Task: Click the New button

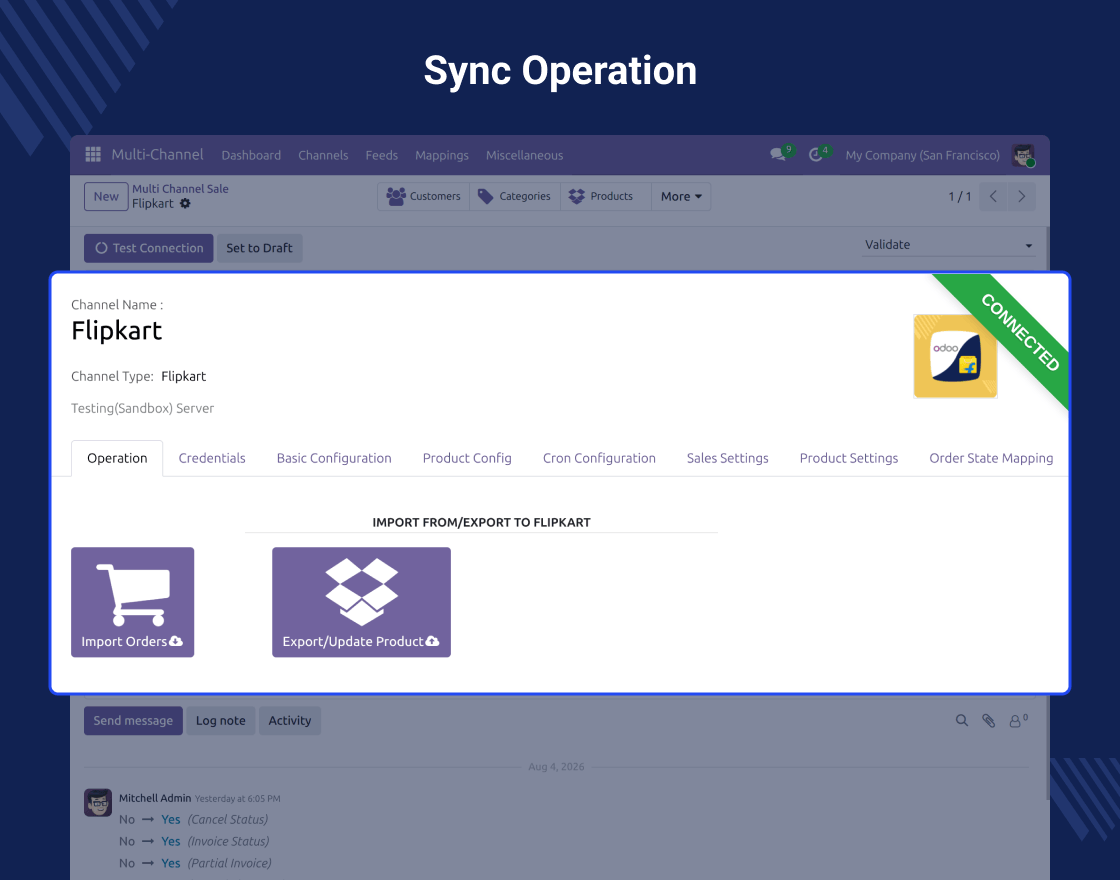Action: 106,196
